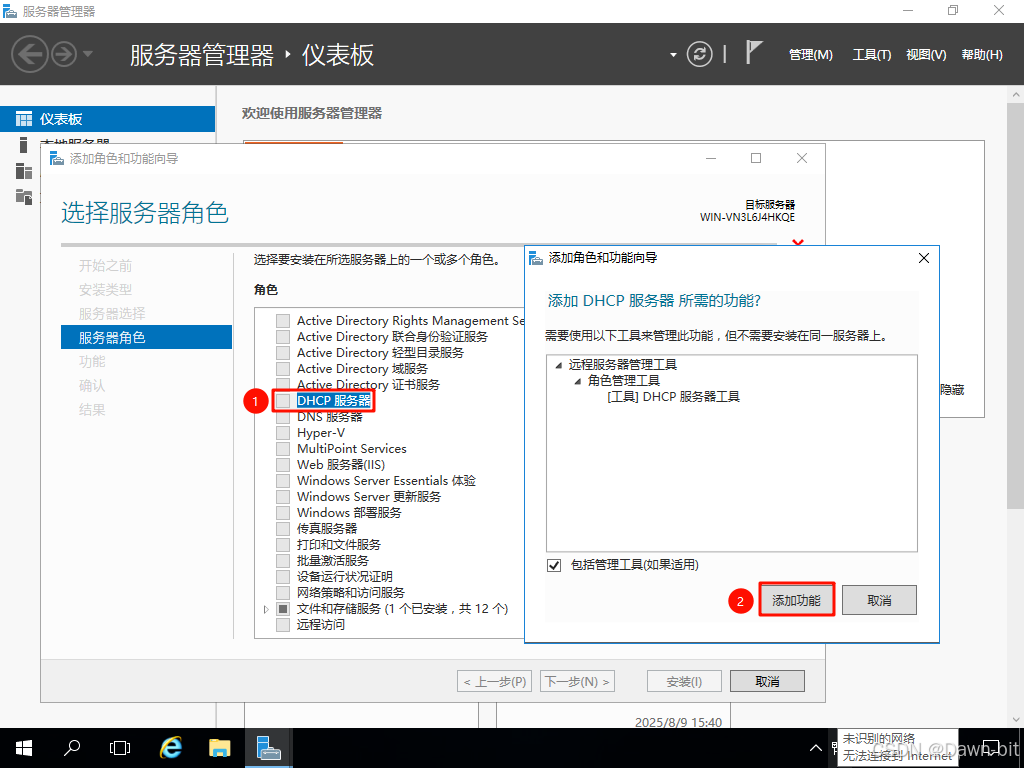Click the all servers icon in sidebar

[x=24, y=171]
